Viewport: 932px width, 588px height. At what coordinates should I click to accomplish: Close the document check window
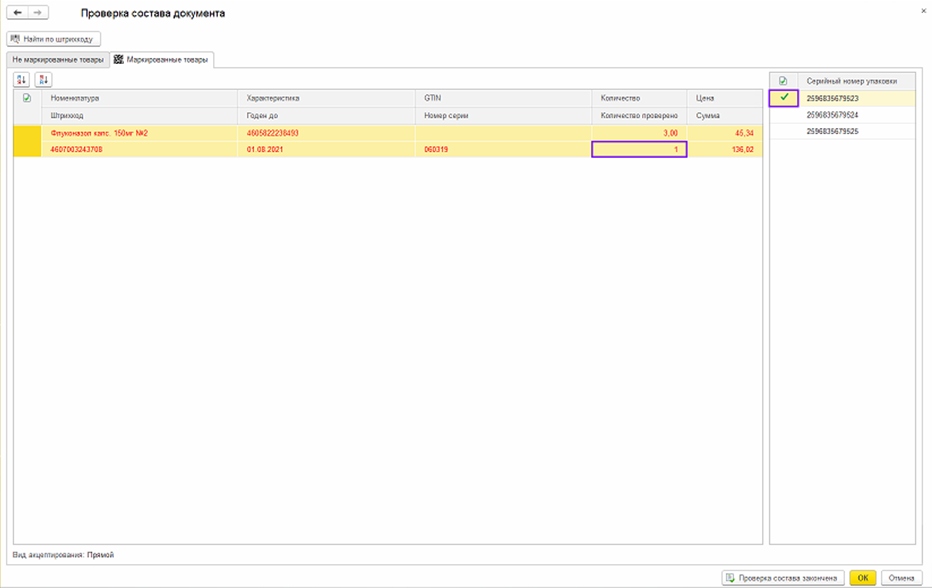[921, 10]
